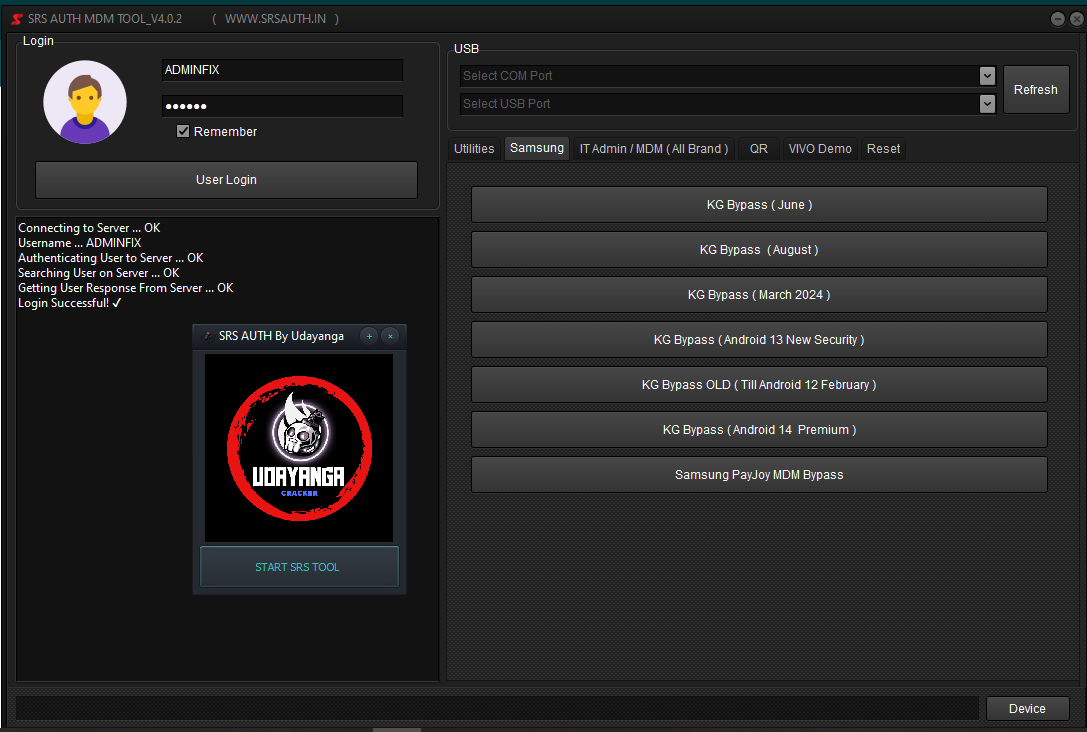Screen dimensions: 1087x732
Task: Open the IT Admin / MDM (All Brand) tab
Action: [x=654, y=148]
